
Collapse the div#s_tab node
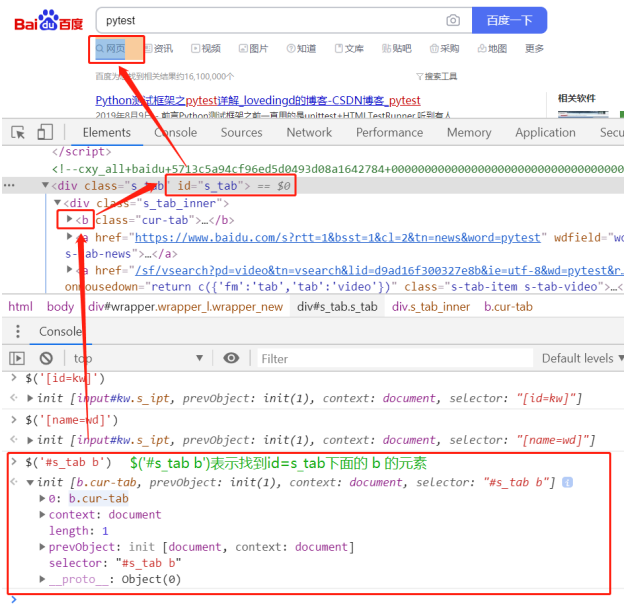(45, 185)
